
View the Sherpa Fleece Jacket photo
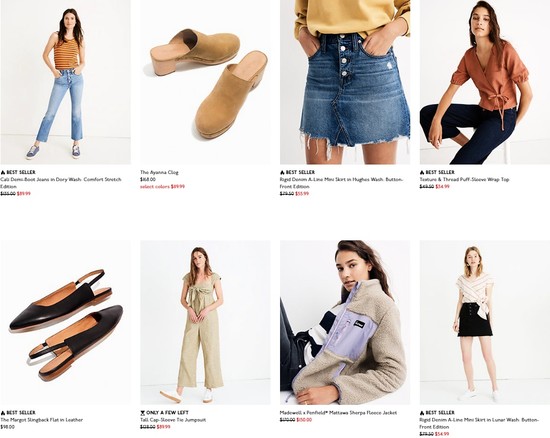click(x=345, y=322)
